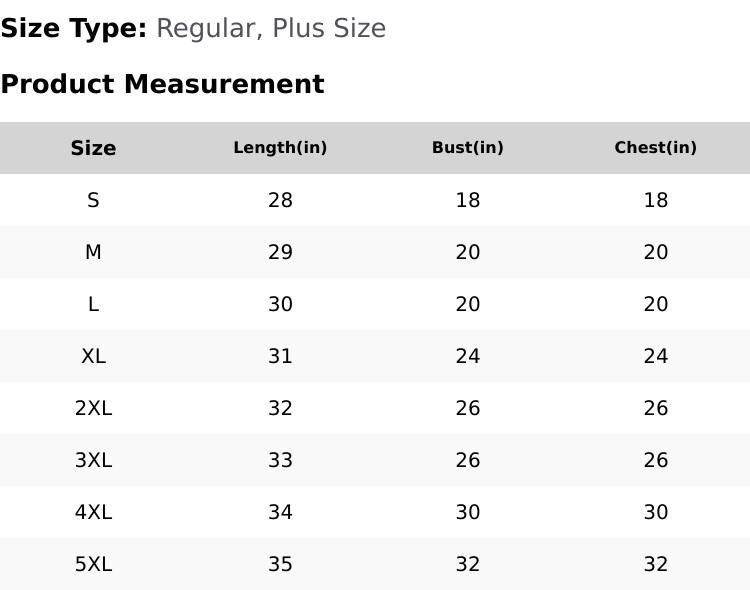
Task: Select the L size row label
Action: tap(93, 304)
